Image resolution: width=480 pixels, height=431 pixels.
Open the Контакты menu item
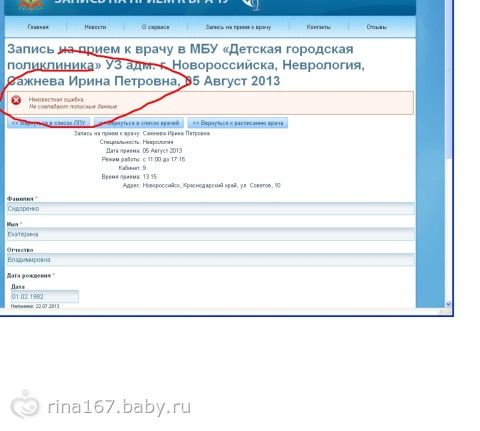[x=319, y=27]
